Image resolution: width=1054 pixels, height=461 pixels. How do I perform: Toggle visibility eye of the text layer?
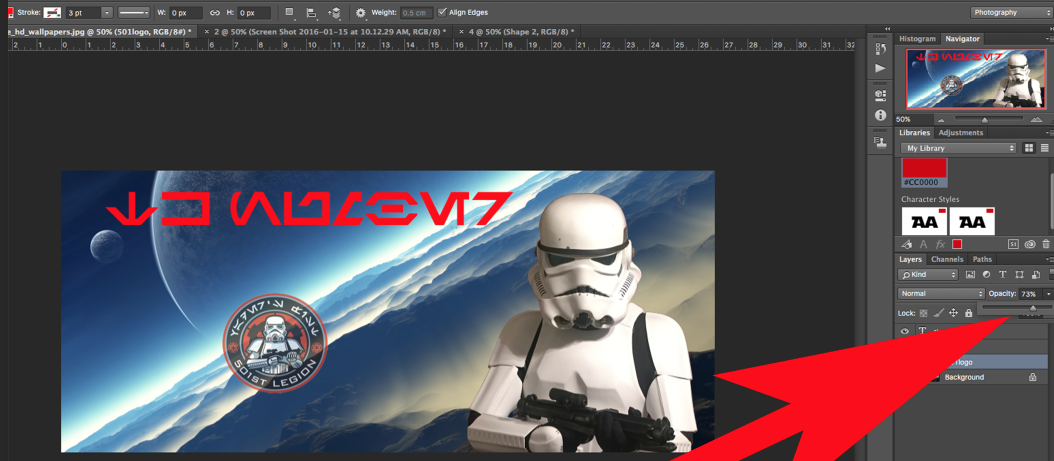pyautogui.click(x=905, y=331)
